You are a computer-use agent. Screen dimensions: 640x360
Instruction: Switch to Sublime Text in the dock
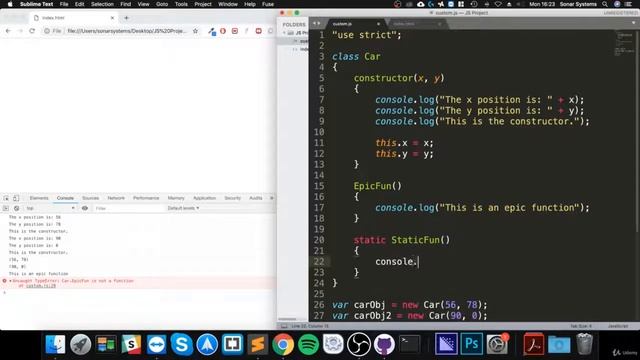tap(258, 344)
